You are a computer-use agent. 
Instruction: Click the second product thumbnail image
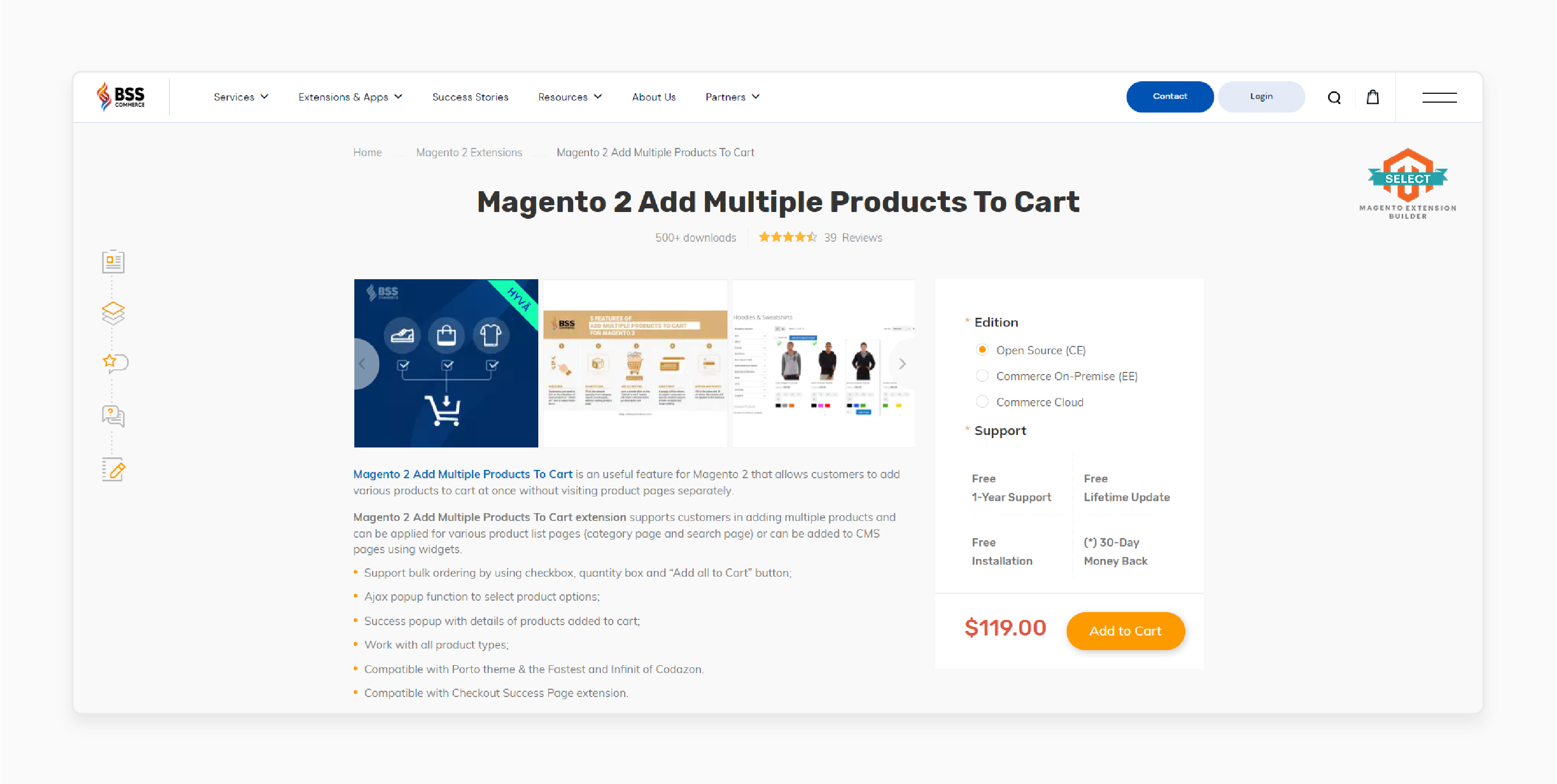coord(634,362)
